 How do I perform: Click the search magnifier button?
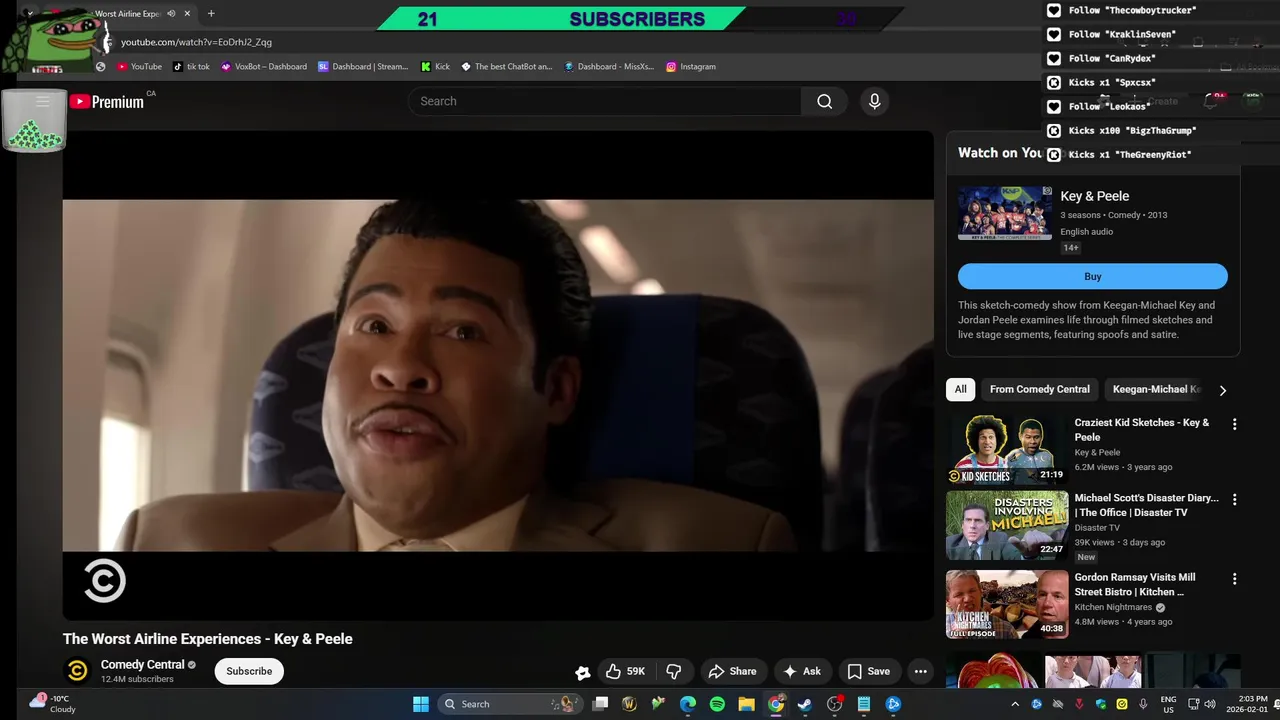tap(824, 101)
